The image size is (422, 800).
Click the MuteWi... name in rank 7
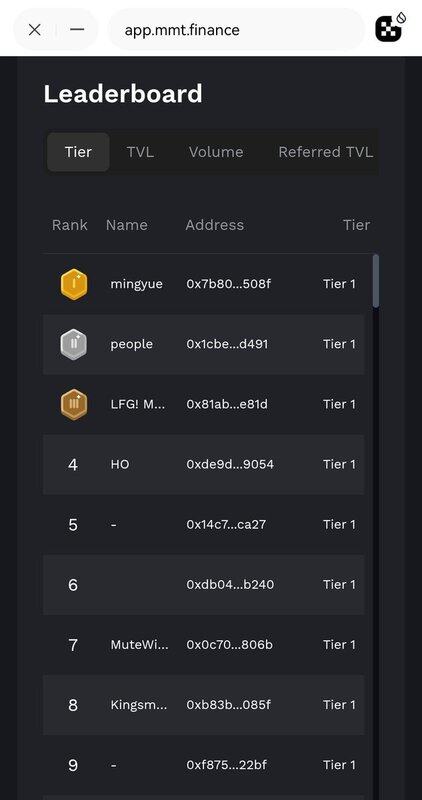[x=139, y=645]
